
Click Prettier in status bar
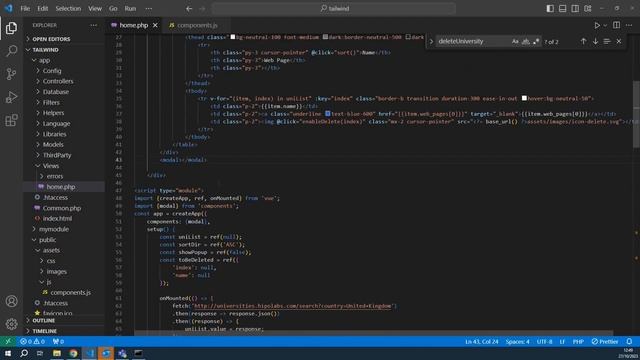coord(605,341)
